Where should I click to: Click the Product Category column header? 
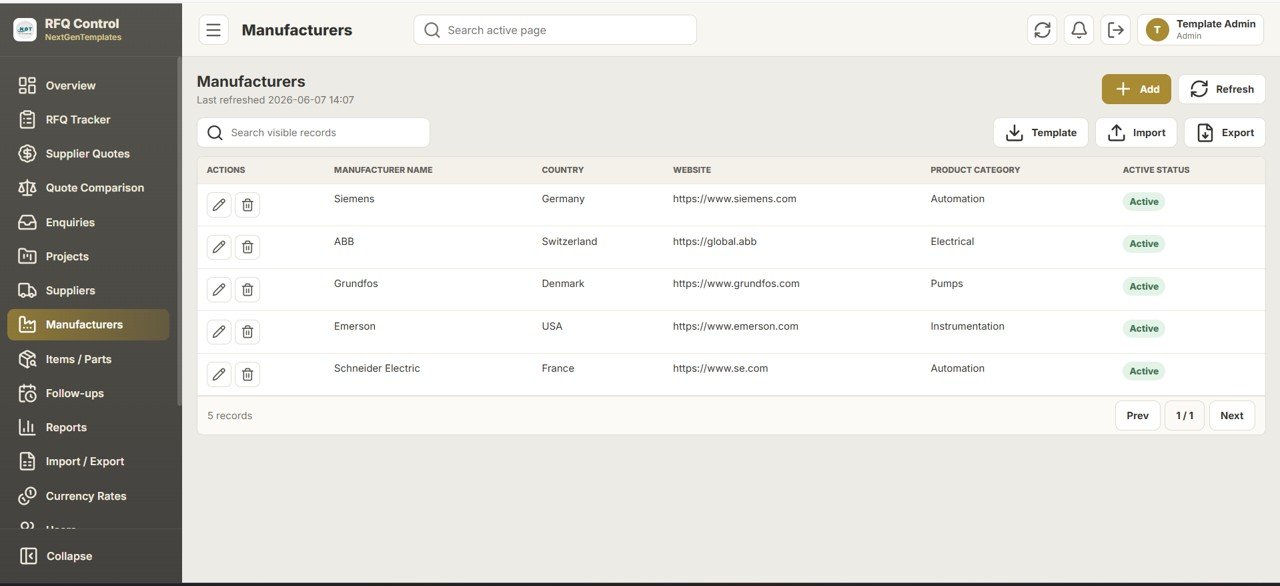pos(975,170)
